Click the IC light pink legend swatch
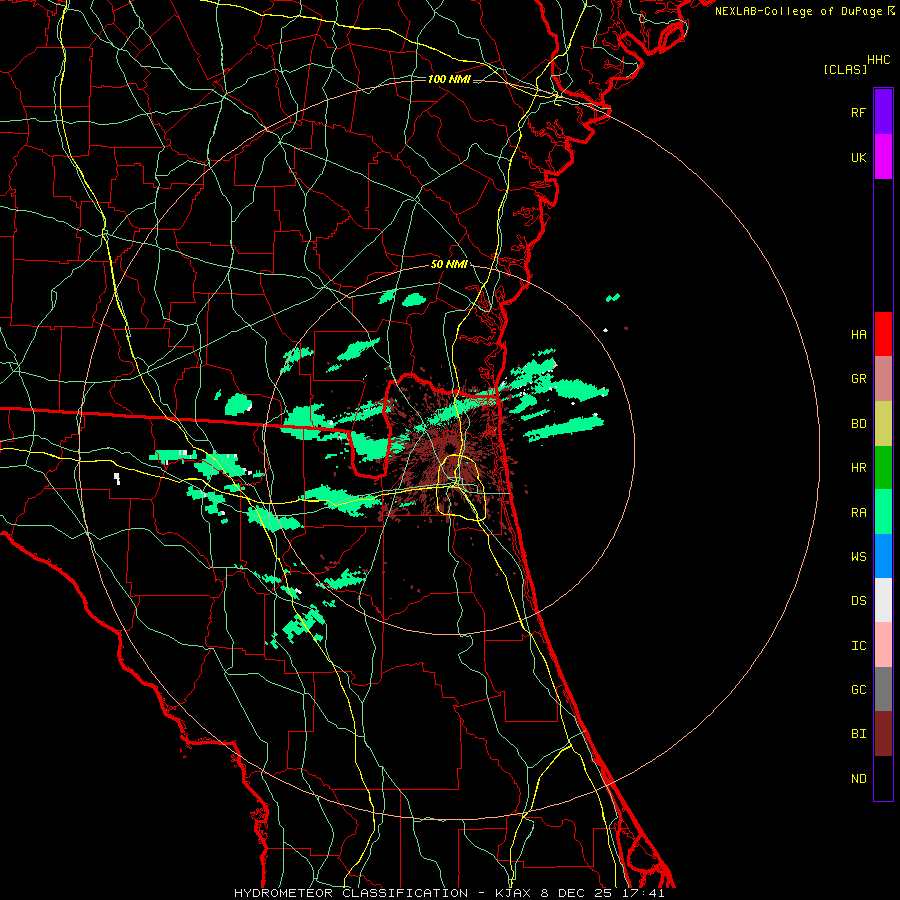The height and width of the screenshot is (900, 900). (883, 645)
